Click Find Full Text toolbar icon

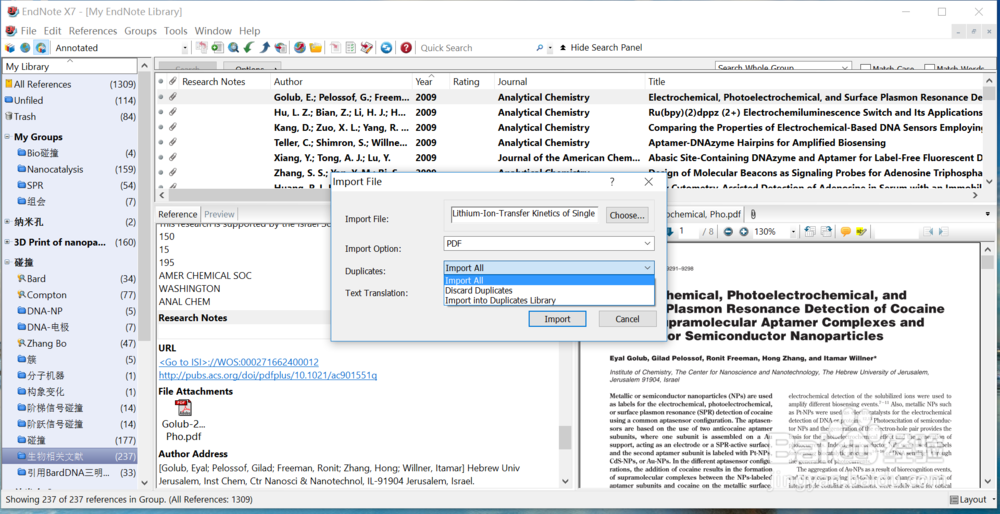281,48
